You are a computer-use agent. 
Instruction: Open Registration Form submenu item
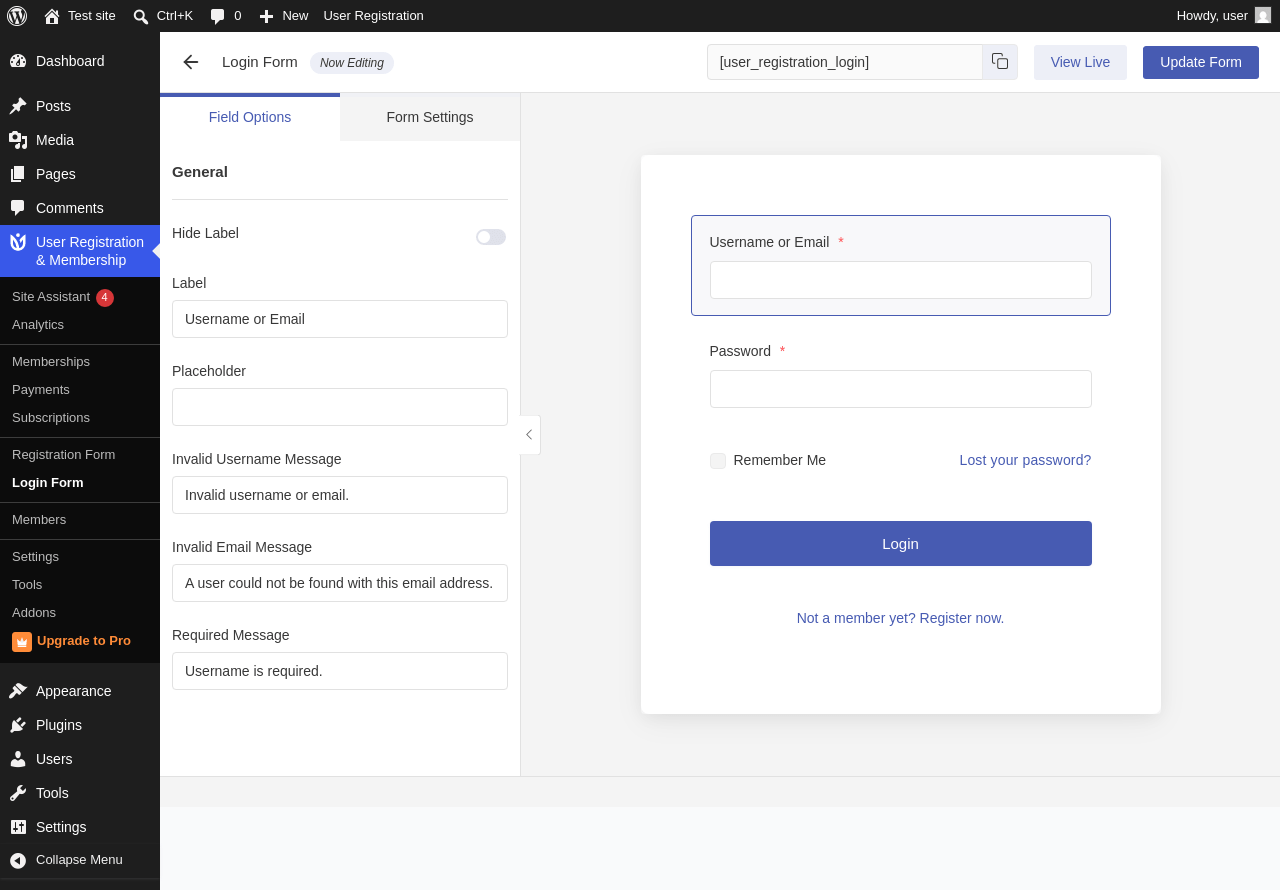pyautogui.click(x=63, y=454)
